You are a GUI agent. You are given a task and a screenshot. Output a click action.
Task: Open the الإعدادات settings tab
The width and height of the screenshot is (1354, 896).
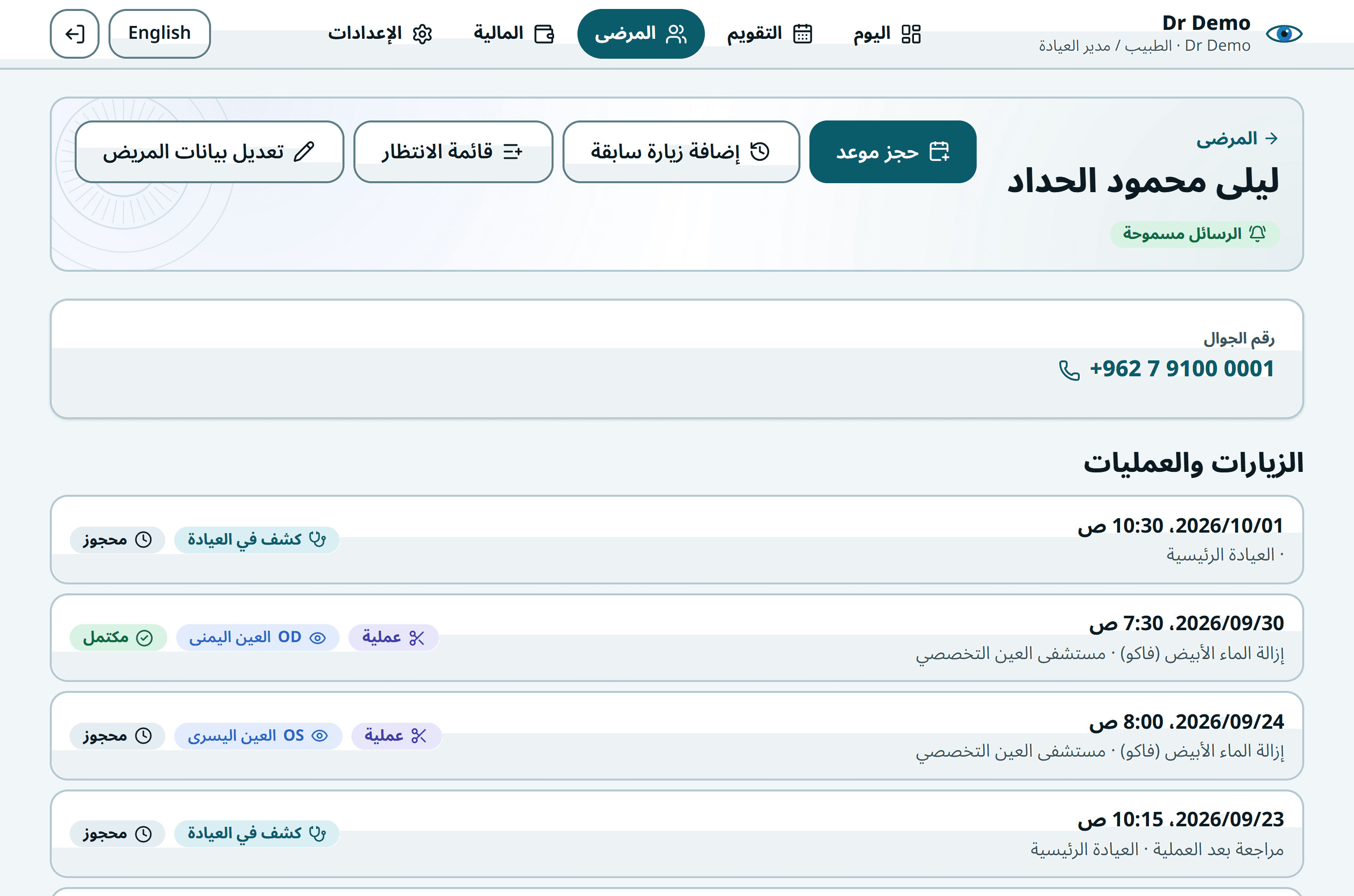[380, 34]
